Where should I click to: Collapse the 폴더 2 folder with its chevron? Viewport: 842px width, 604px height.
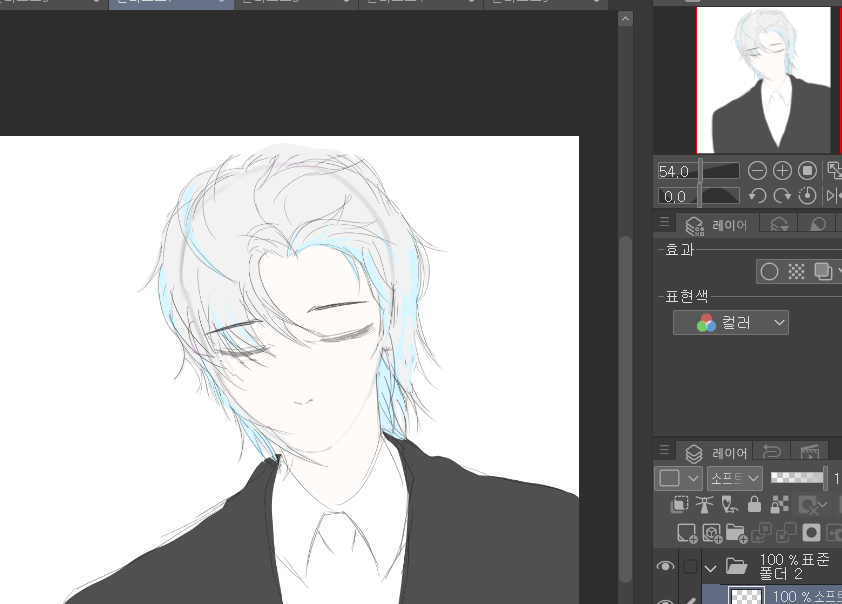coord(710,567)
